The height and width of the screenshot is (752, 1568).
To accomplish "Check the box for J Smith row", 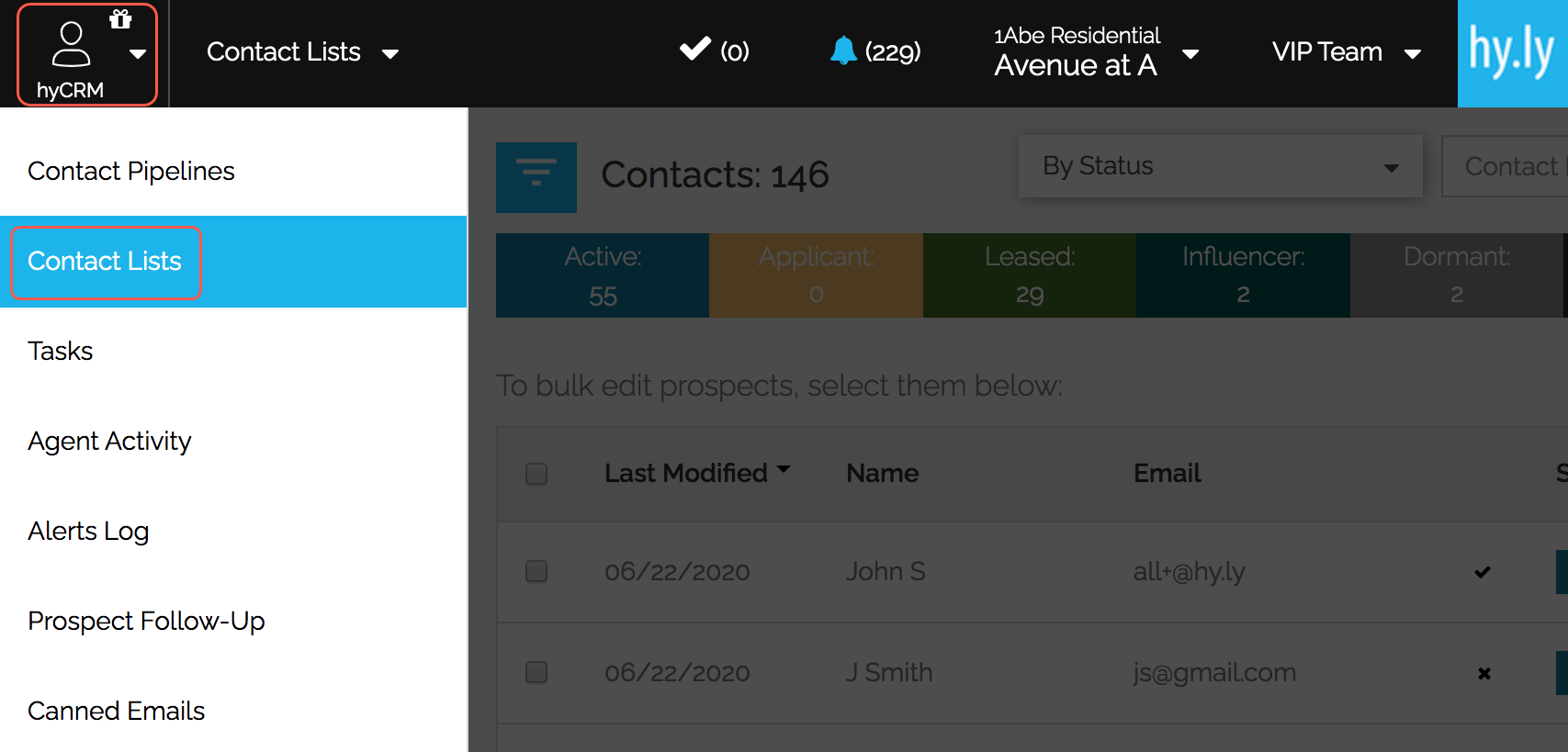I will coord(536,672).
